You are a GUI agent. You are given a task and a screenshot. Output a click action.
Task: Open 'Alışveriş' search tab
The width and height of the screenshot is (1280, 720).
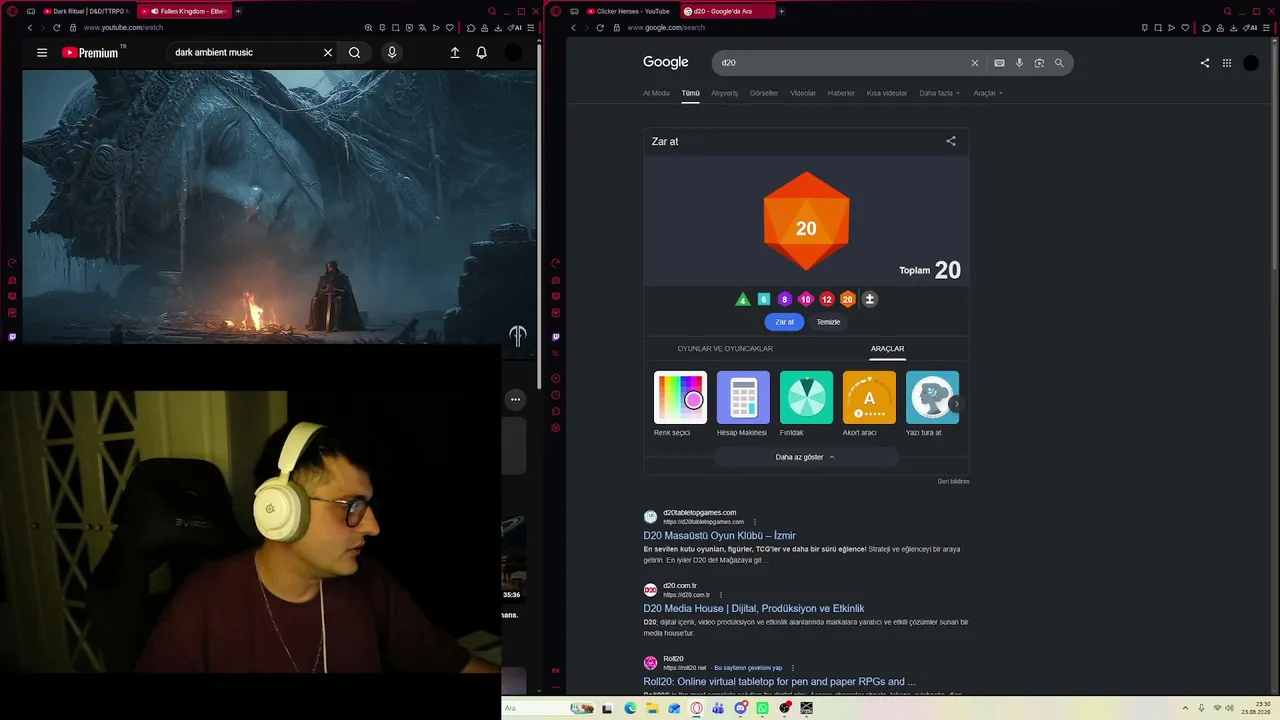point(724,93)
